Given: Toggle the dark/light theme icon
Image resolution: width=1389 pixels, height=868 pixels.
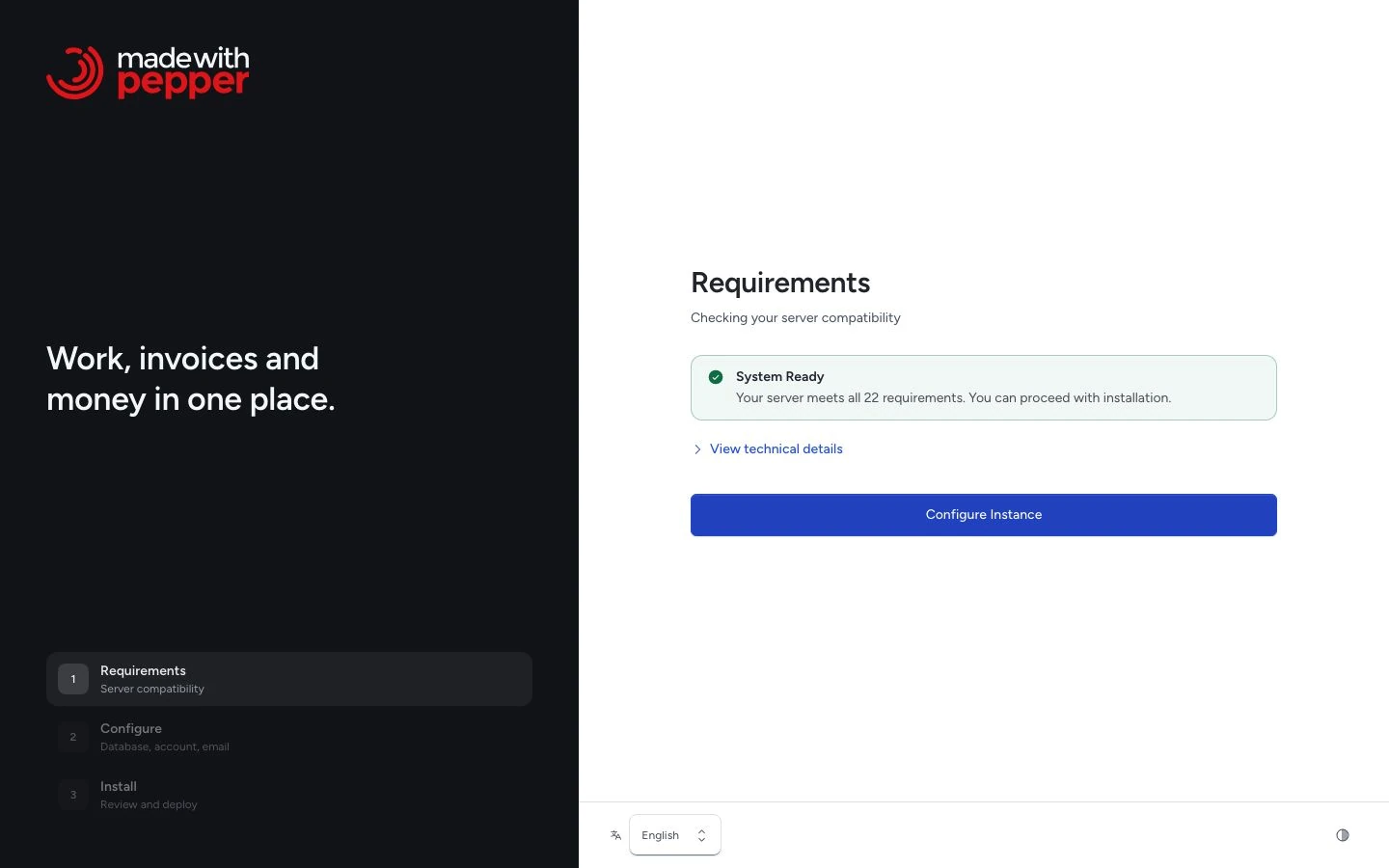Looking at the screenshot, I should pos(1343,835).
